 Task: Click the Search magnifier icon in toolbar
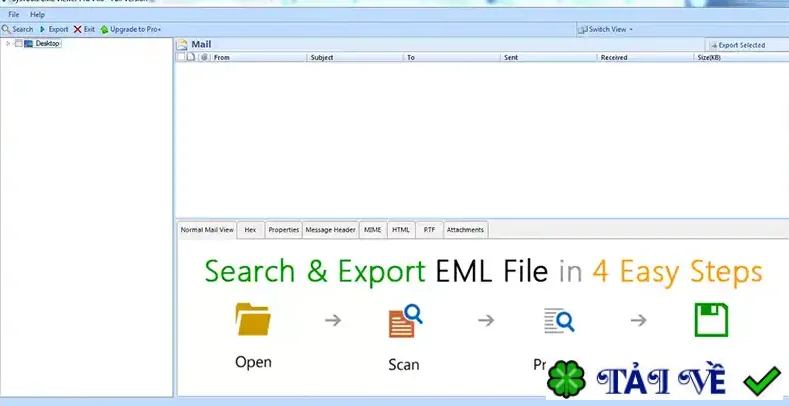tap(6, 29)
